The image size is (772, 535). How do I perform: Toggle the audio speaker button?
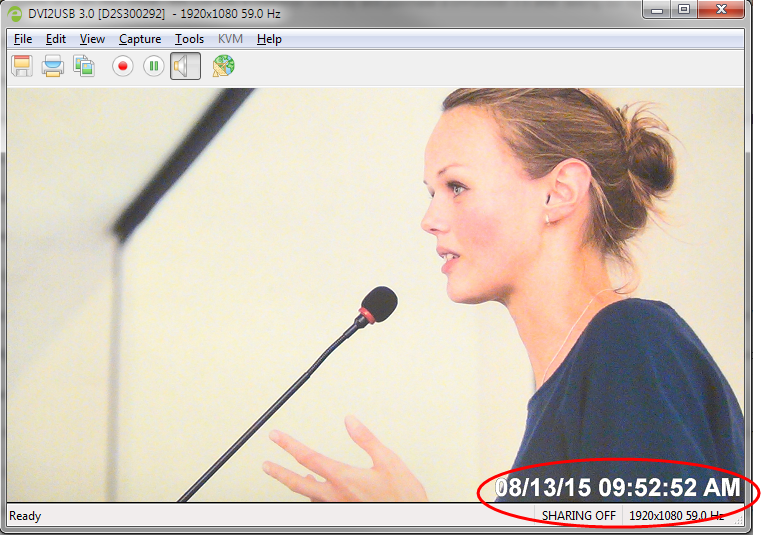pos(185,66)
